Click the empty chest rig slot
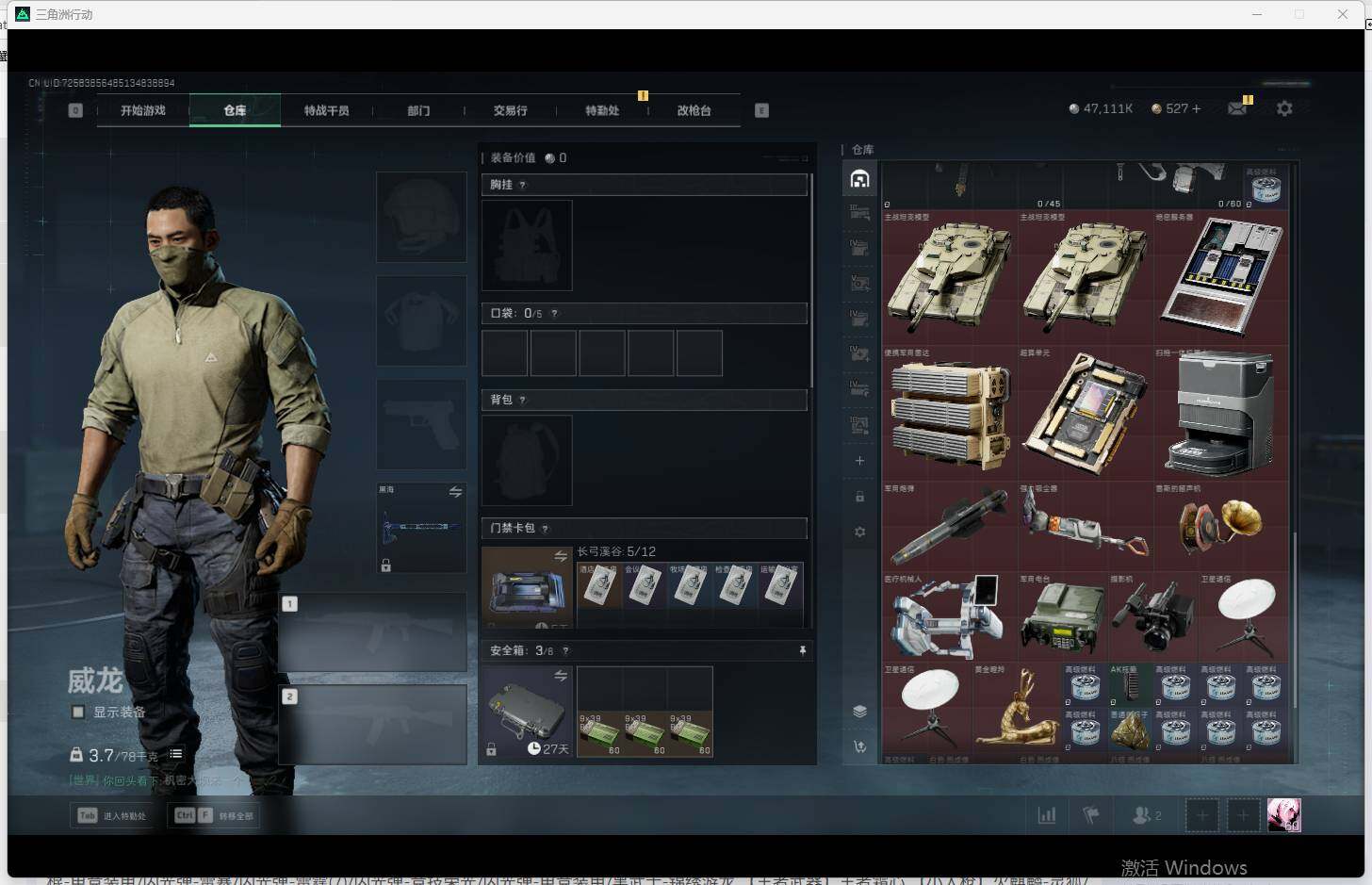The height and width of the screenshot is (885, 1372). tap(527, 245)
